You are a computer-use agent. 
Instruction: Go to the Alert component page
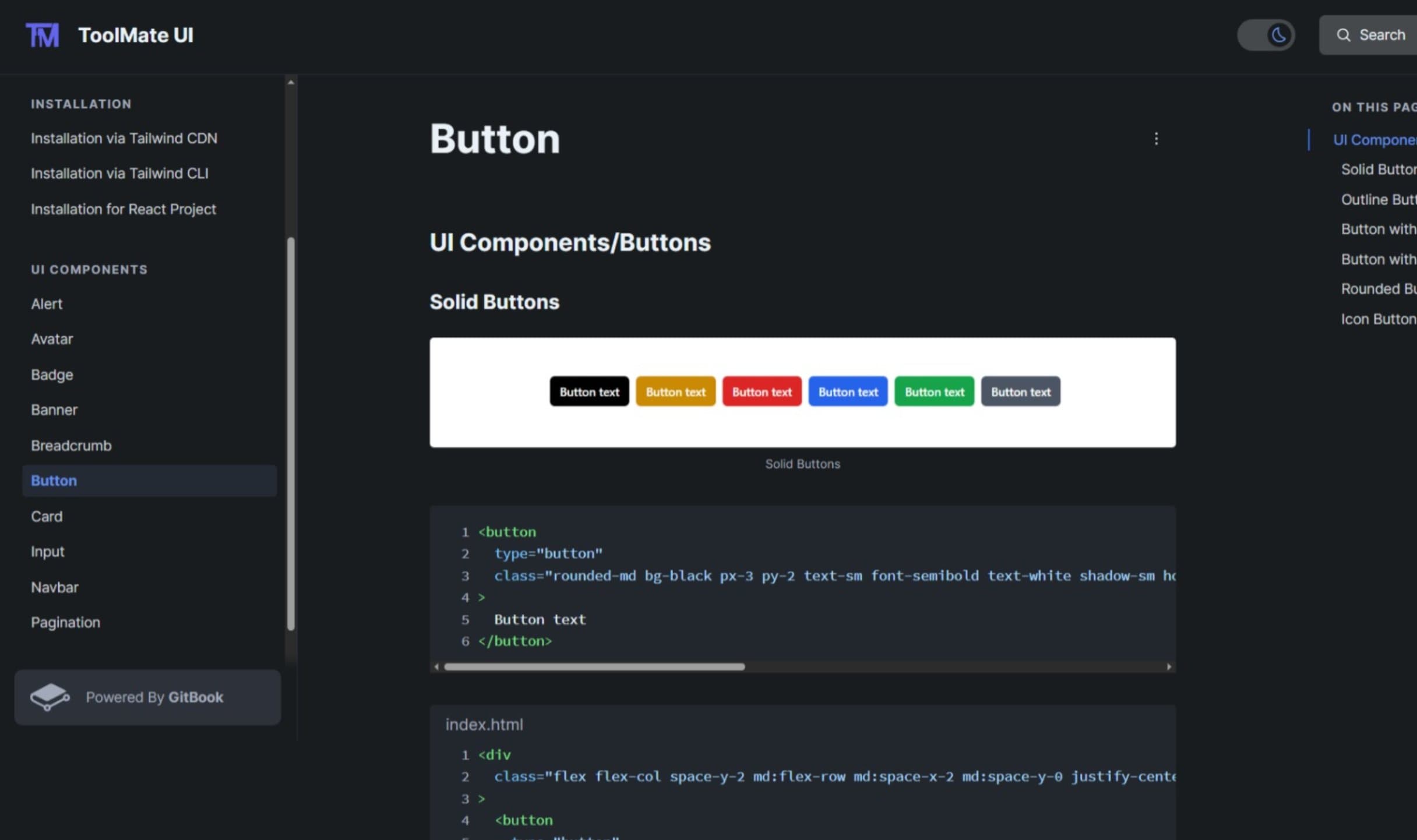click(47, 303)
